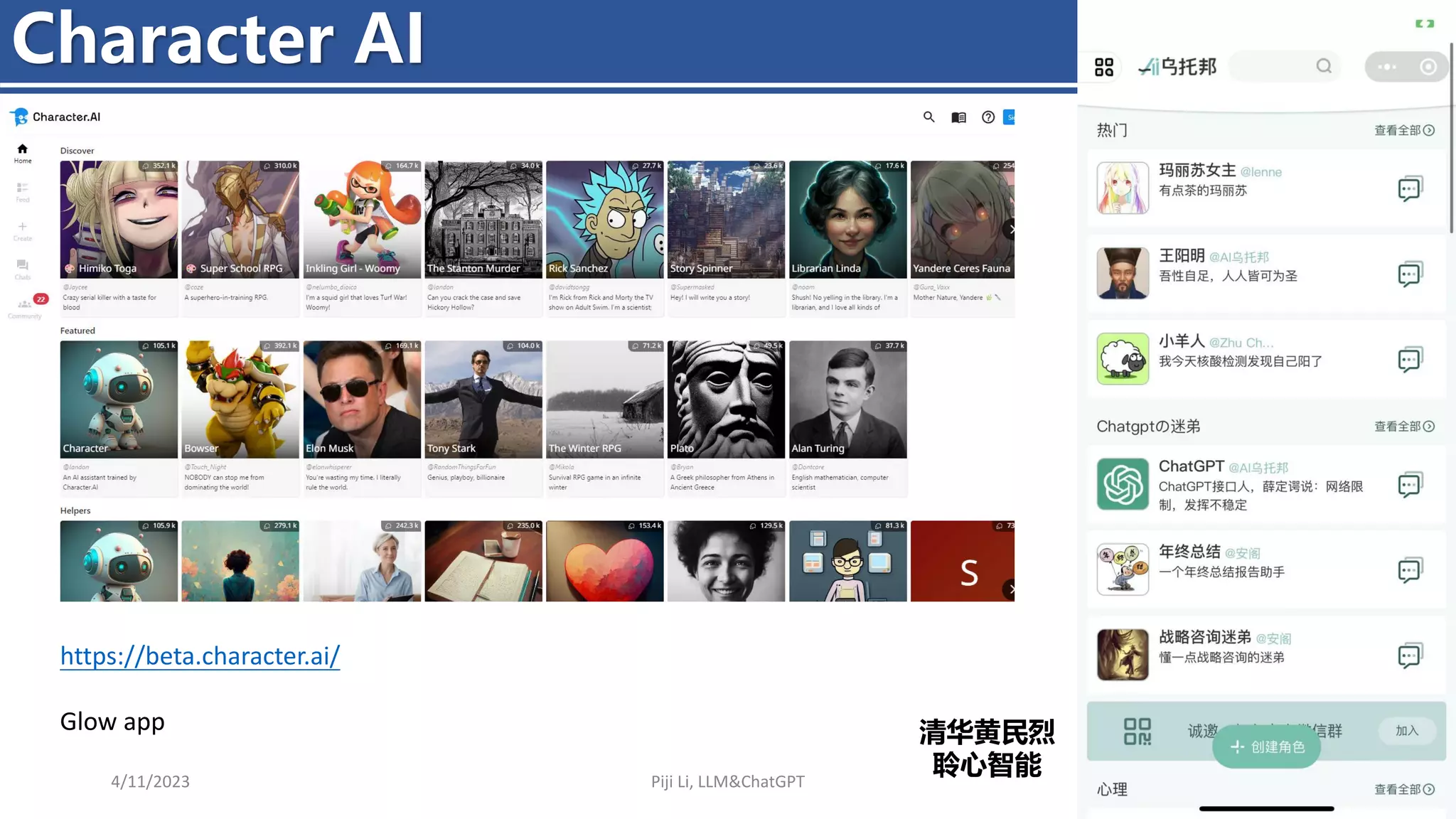Open chat icon for ChatGPT entry
Screen dimensions: 1456x819
coord(1409,485)
